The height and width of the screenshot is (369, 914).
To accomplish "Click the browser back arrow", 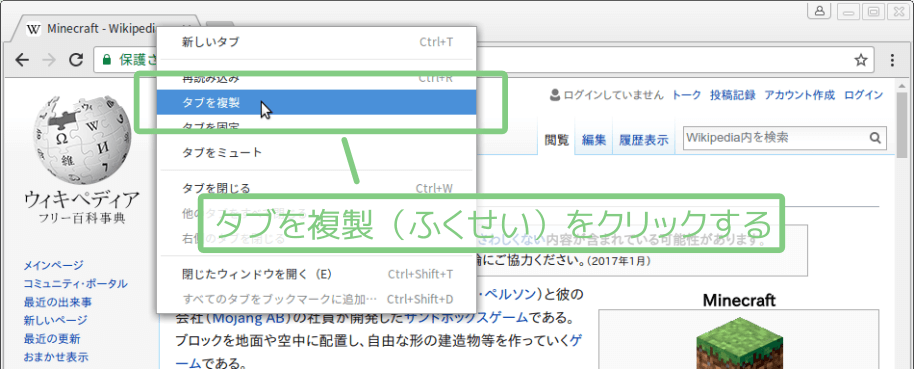I will 22,59.
